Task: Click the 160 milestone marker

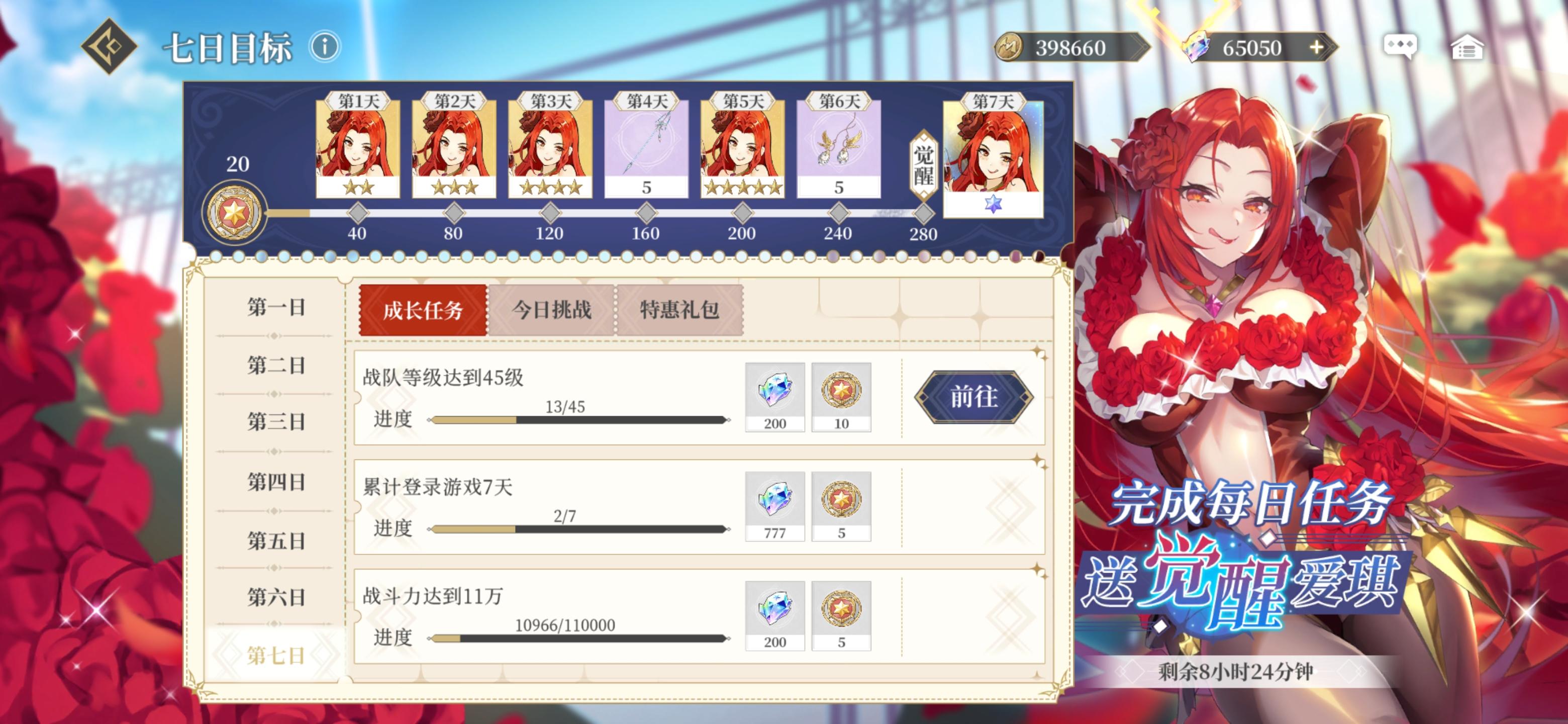Action: (646, 213)
